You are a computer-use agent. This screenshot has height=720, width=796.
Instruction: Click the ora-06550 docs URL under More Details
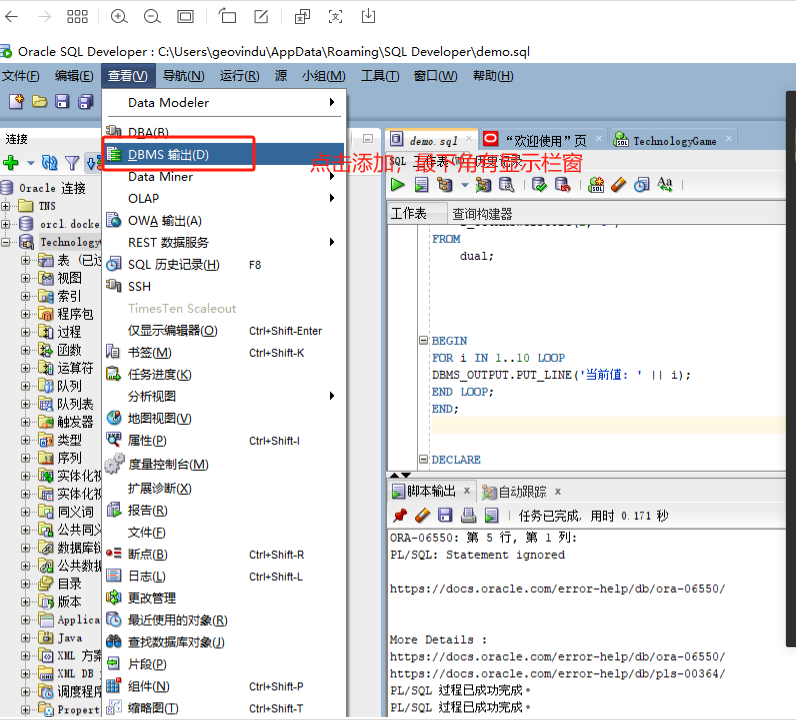[x=557, y=657]
